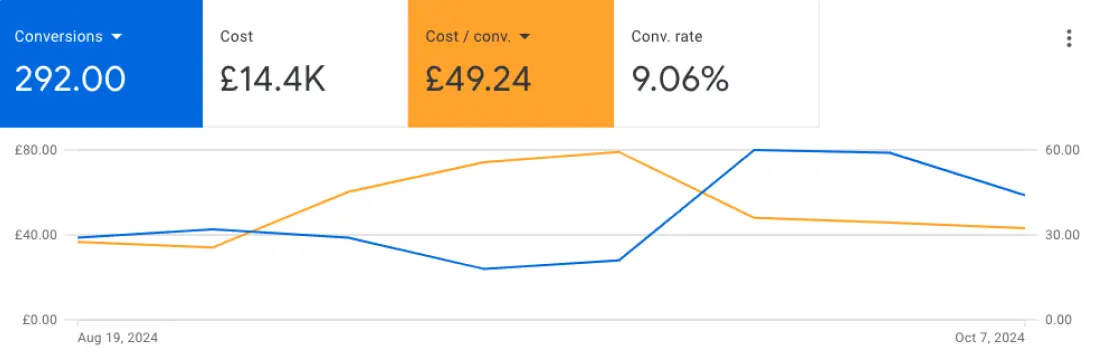This screenshot has height=362, width=1097.
Task: Click the blue line peak at 60.00
Action: tap(754, 150)
